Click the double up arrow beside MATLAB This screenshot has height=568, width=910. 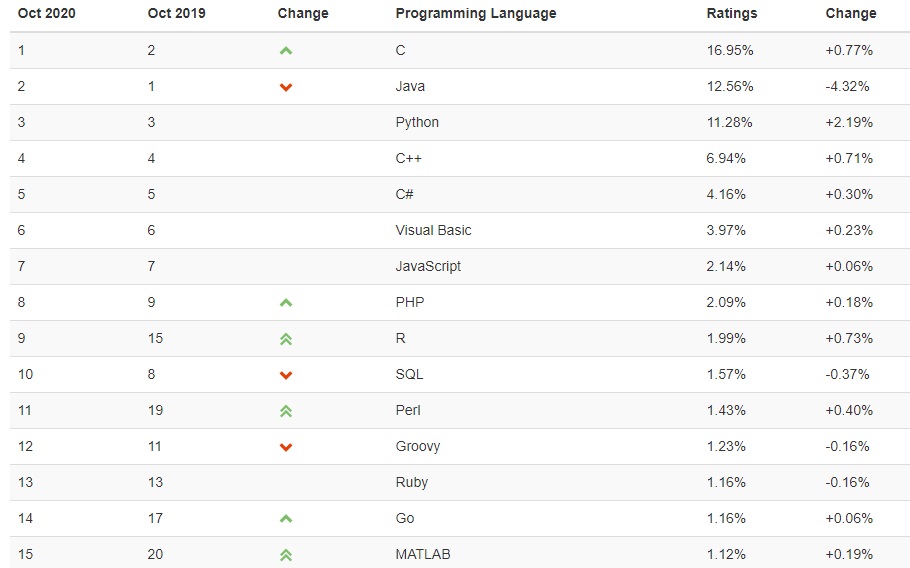(286, 555)
